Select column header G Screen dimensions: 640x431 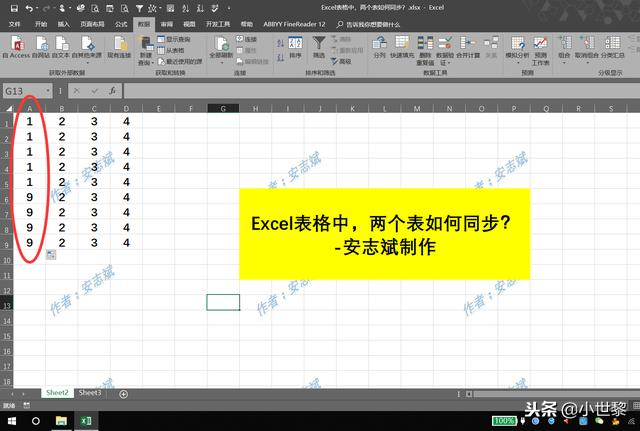pos(223,109)
